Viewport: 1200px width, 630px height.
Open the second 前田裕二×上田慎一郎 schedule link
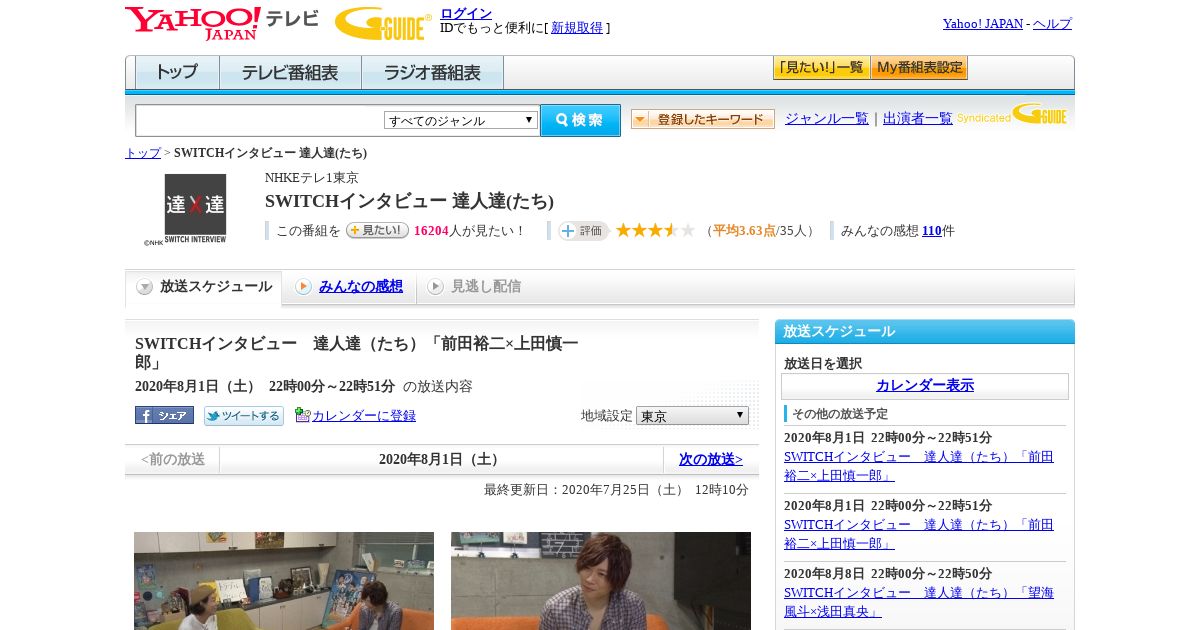(x=919, y=534)
